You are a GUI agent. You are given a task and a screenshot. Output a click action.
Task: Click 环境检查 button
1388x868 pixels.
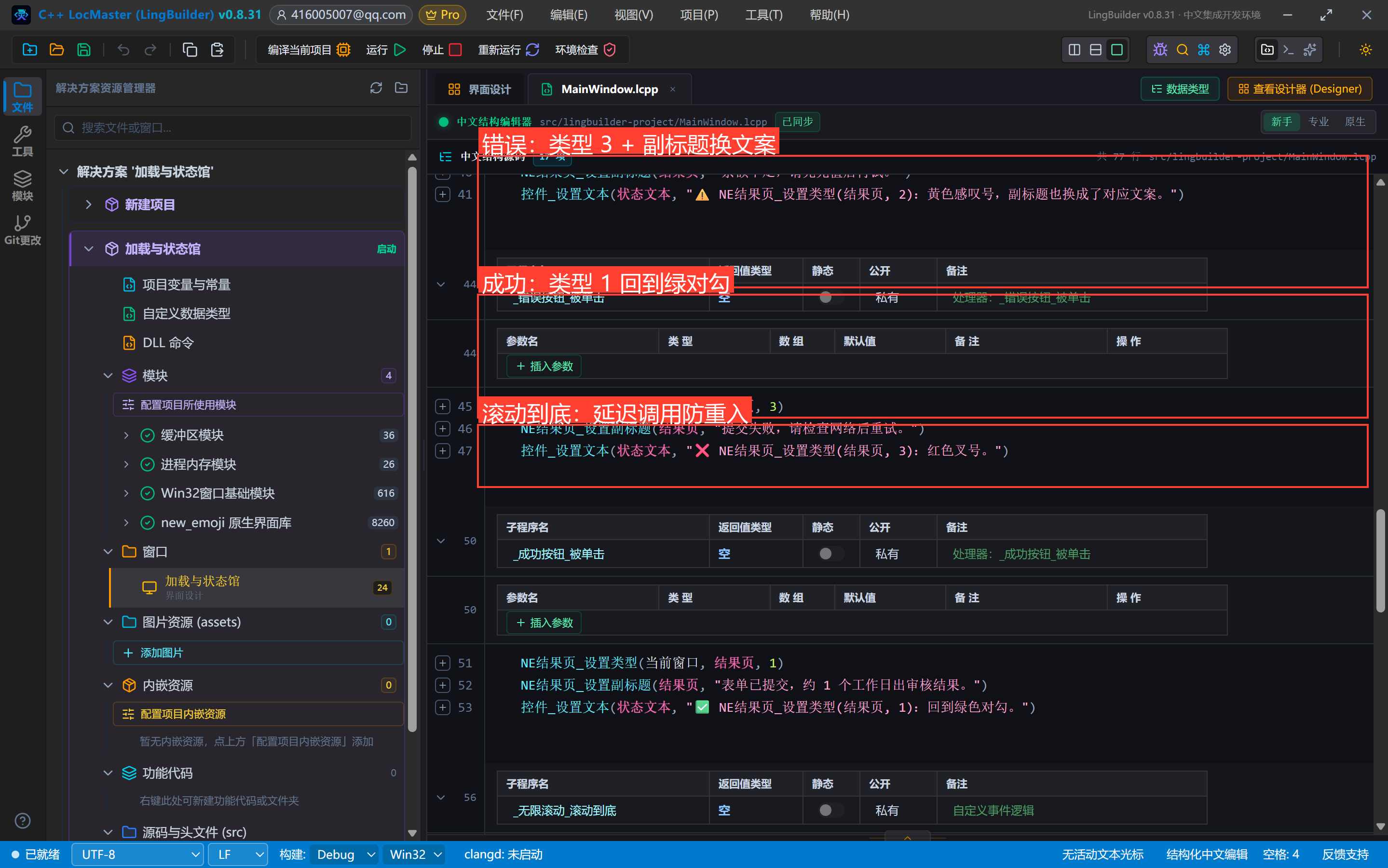pos(585,50)
